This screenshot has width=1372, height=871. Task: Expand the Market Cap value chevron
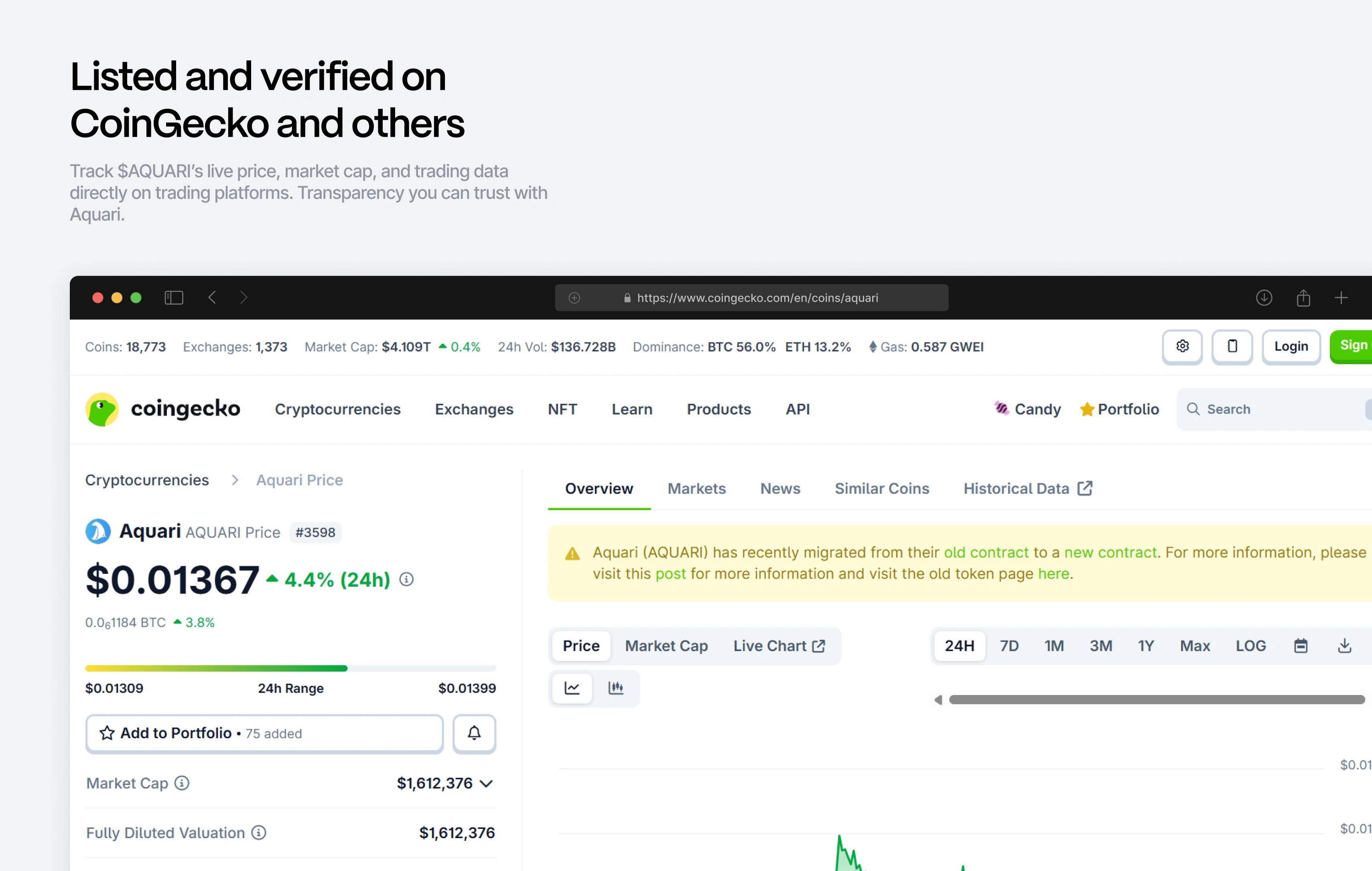[x=486, y=783]
